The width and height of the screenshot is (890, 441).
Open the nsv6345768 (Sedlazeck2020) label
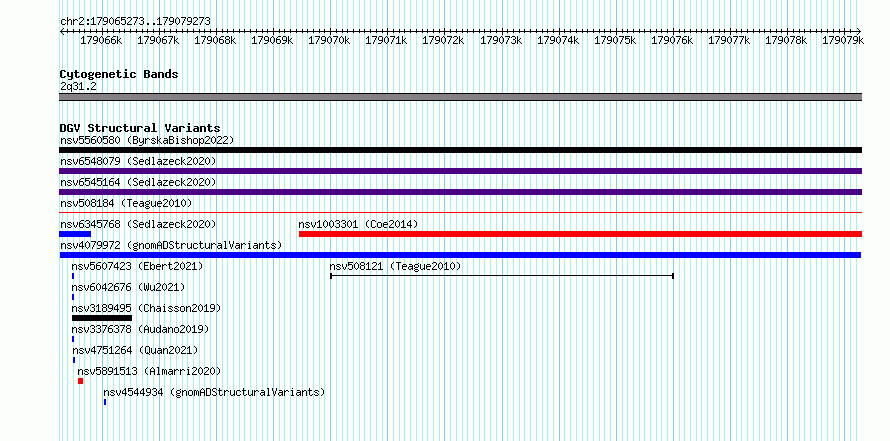138,224
